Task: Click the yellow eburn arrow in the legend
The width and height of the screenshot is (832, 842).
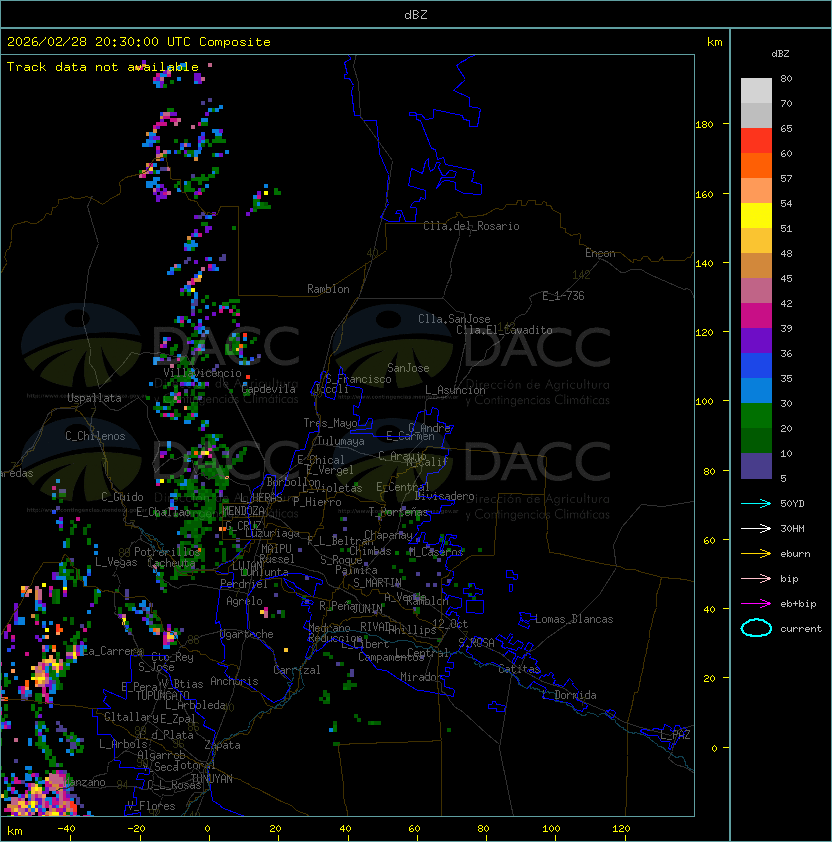Action: [756, 554]
